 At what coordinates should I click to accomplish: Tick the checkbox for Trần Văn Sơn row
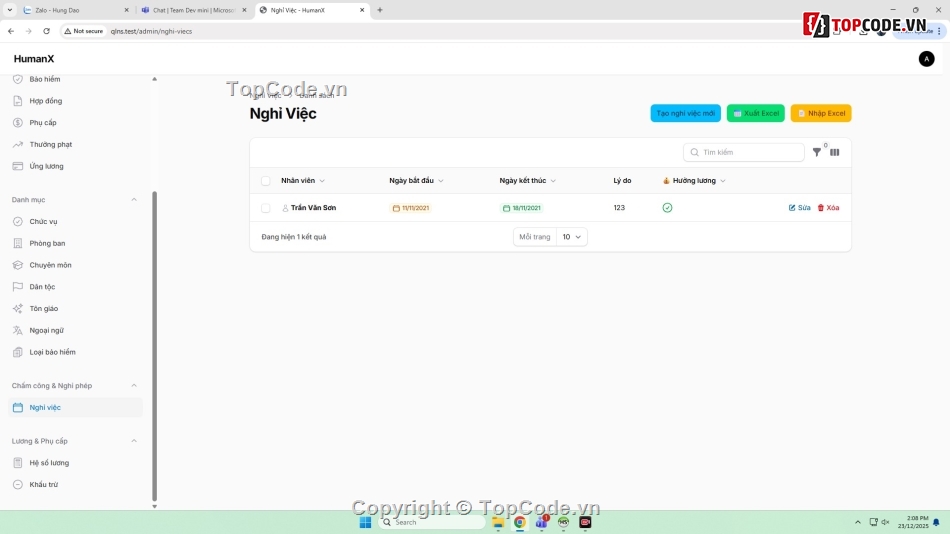pos(265,208)
